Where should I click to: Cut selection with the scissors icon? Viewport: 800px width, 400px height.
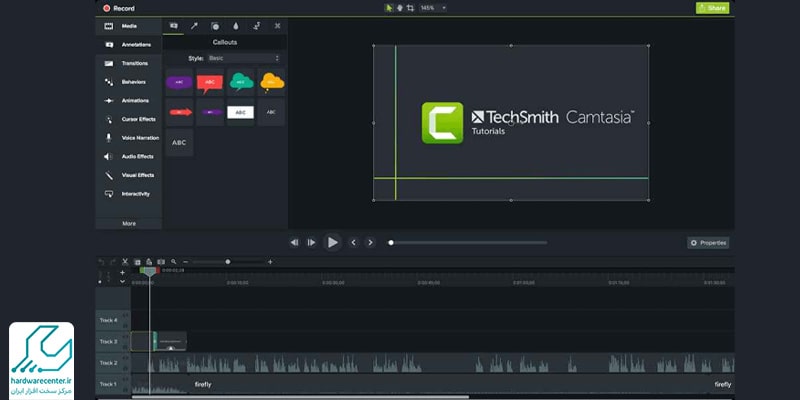(125, 262)
